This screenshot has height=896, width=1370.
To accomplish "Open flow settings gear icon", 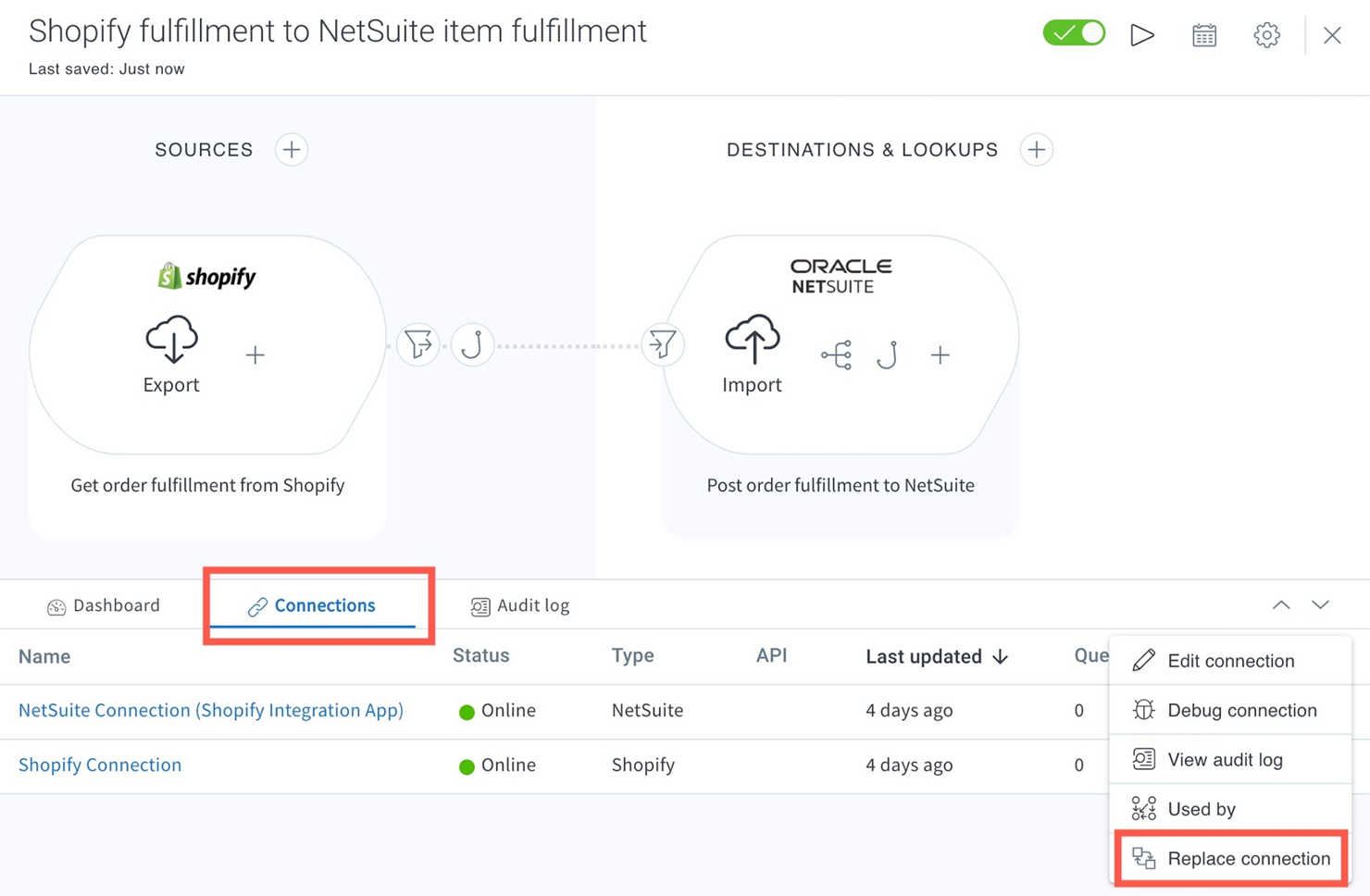I will 1266,35.
